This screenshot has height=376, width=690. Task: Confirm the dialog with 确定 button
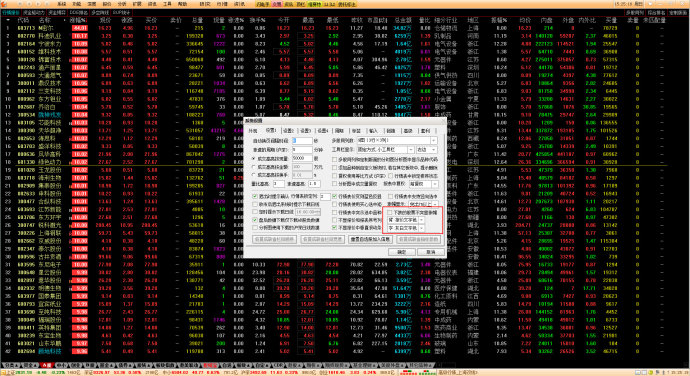(402, 252)
